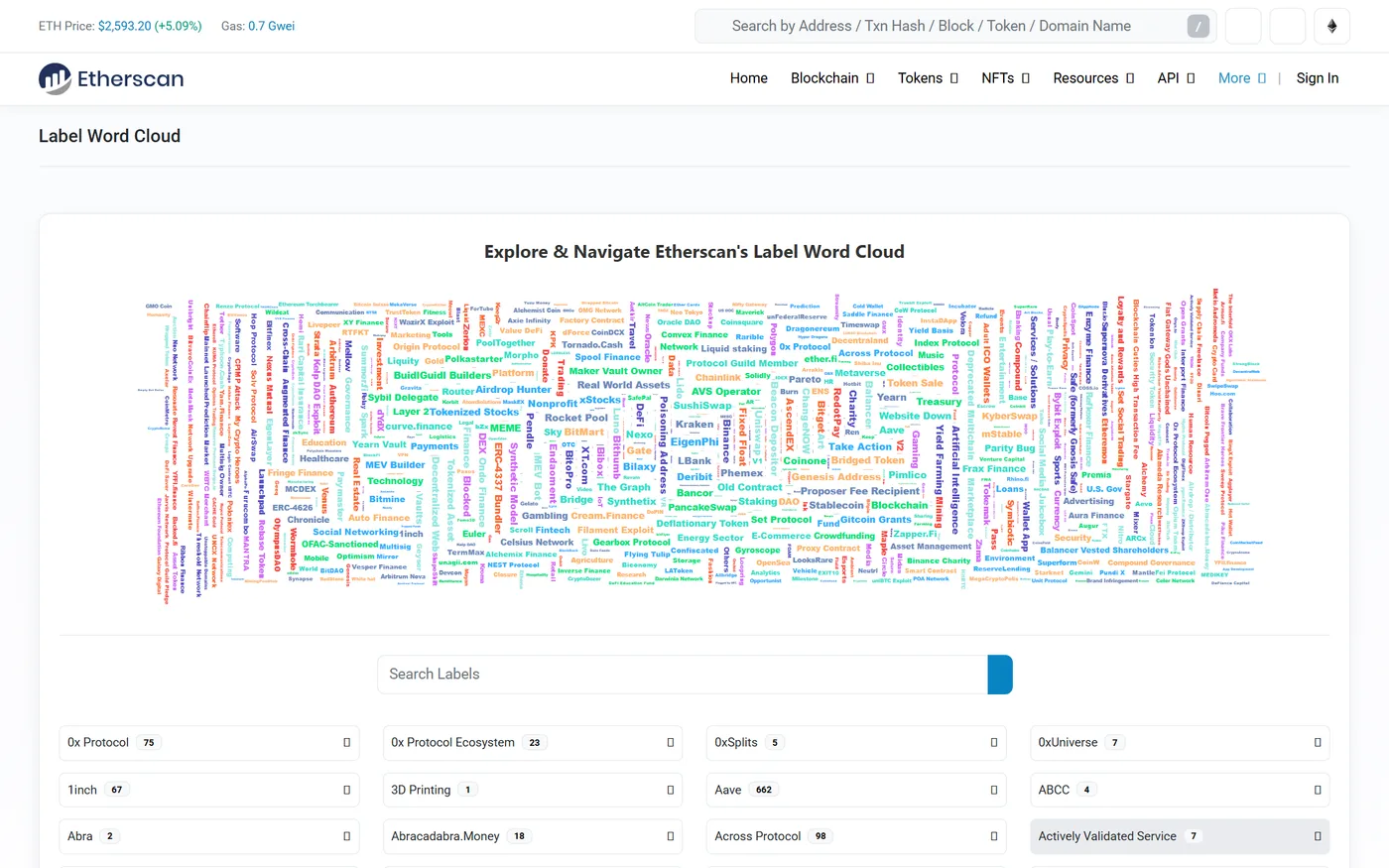Open "Deflationary Token" in the word cloud
Screen dimensions: 1389x868
coord(702,523)
